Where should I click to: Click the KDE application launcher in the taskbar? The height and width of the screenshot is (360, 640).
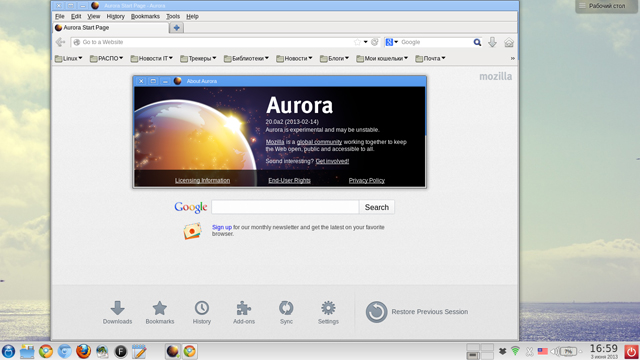pos(9,351)
